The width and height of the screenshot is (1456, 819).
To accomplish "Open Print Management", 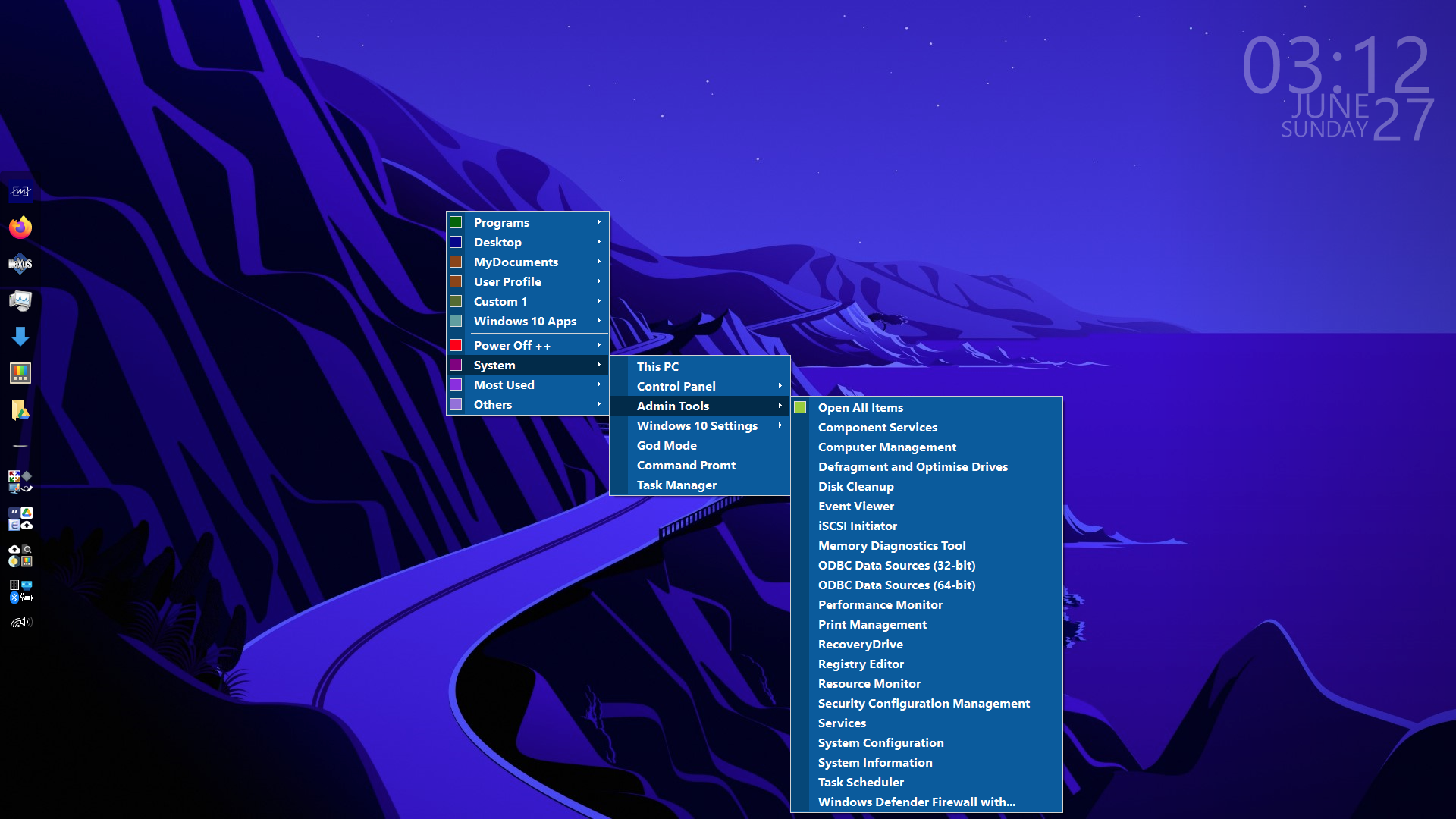I will (927, 624).
